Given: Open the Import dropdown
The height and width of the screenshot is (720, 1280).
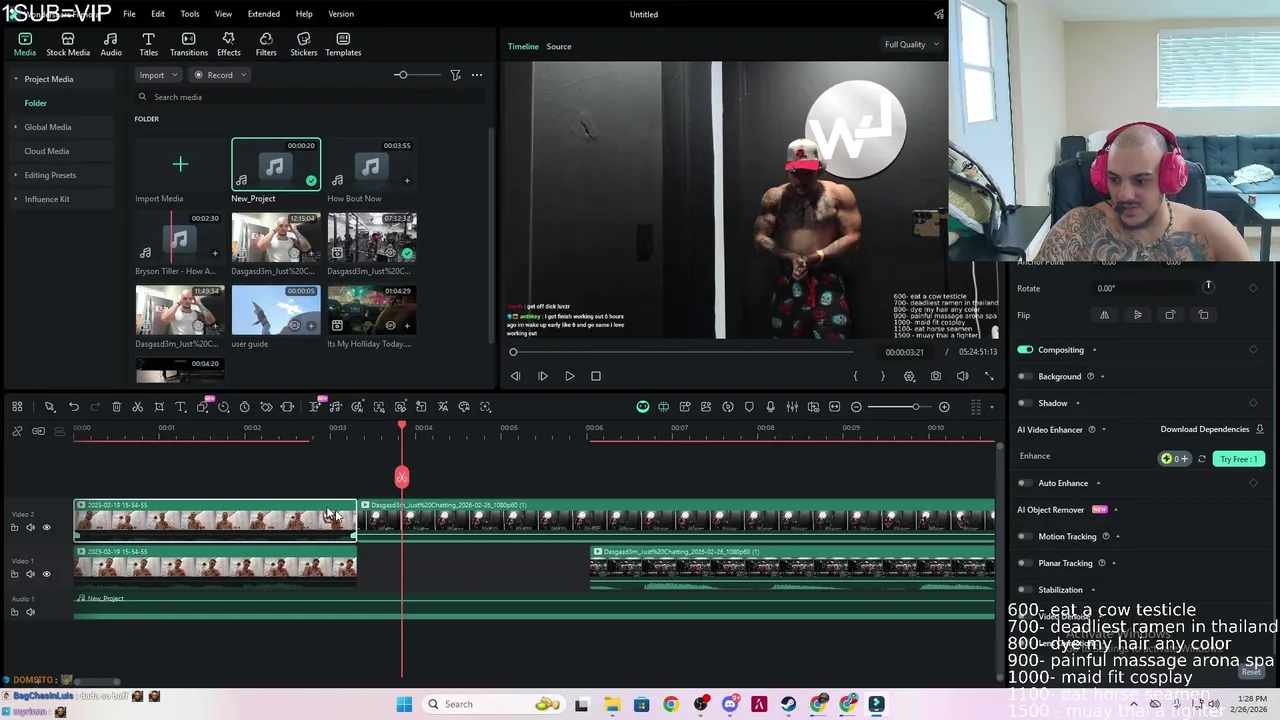Looking at the screenshot, I should tap(158, 75).
